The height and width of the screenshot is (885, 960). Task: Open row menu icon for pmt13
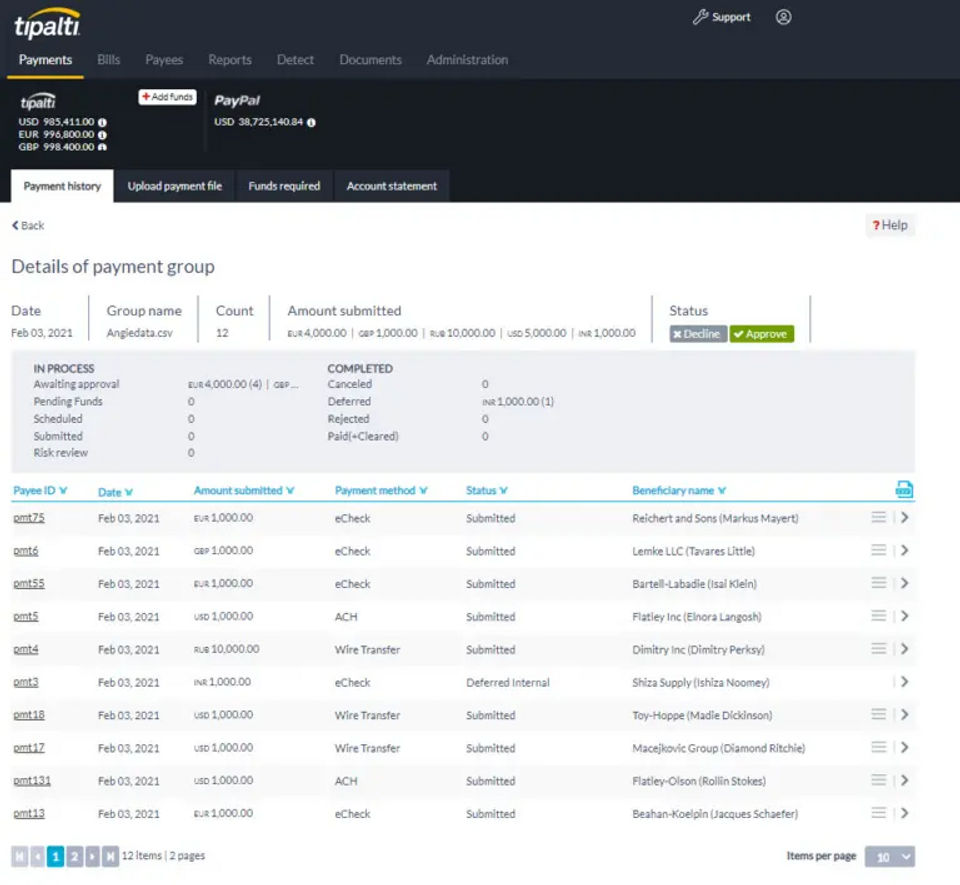(879, 813)
